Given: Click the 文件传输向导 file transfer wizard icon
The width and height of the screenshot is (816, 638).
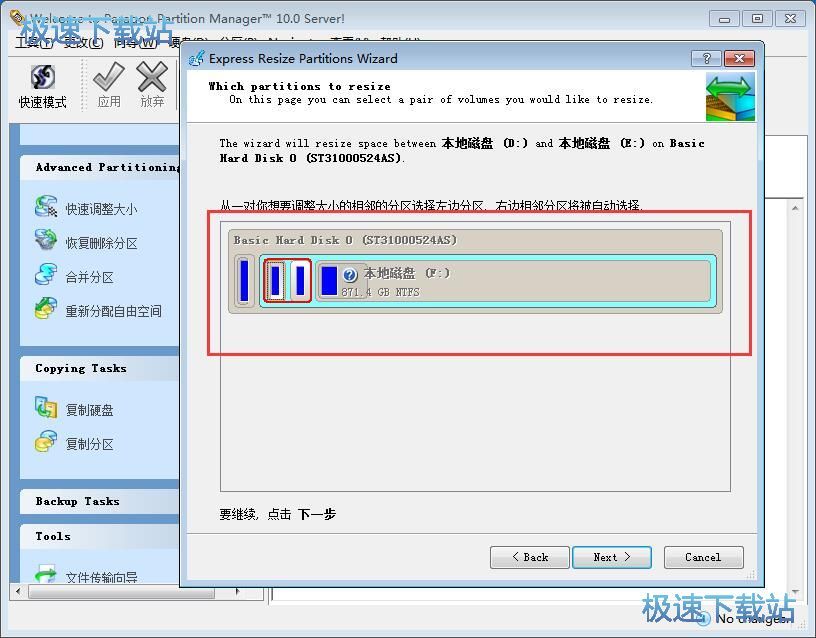Looking at the screenshot, I should [x=46, y=573].
